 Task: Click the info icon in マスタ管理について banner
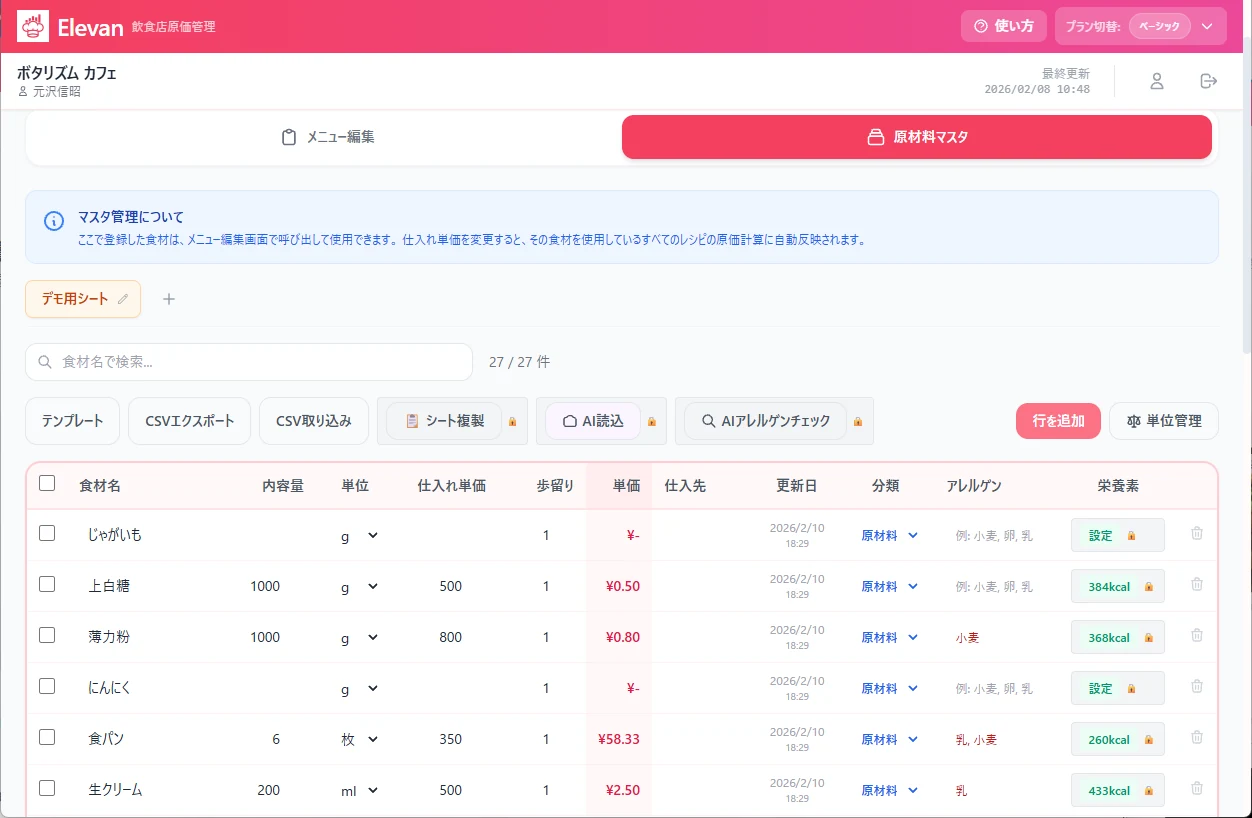pos(54,221)
